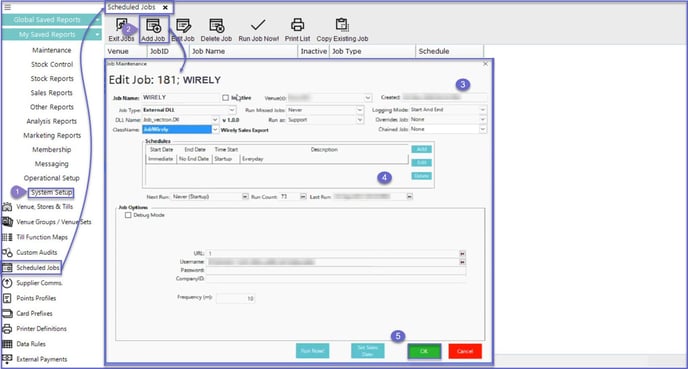Click the Password input field

click(336, 270)
